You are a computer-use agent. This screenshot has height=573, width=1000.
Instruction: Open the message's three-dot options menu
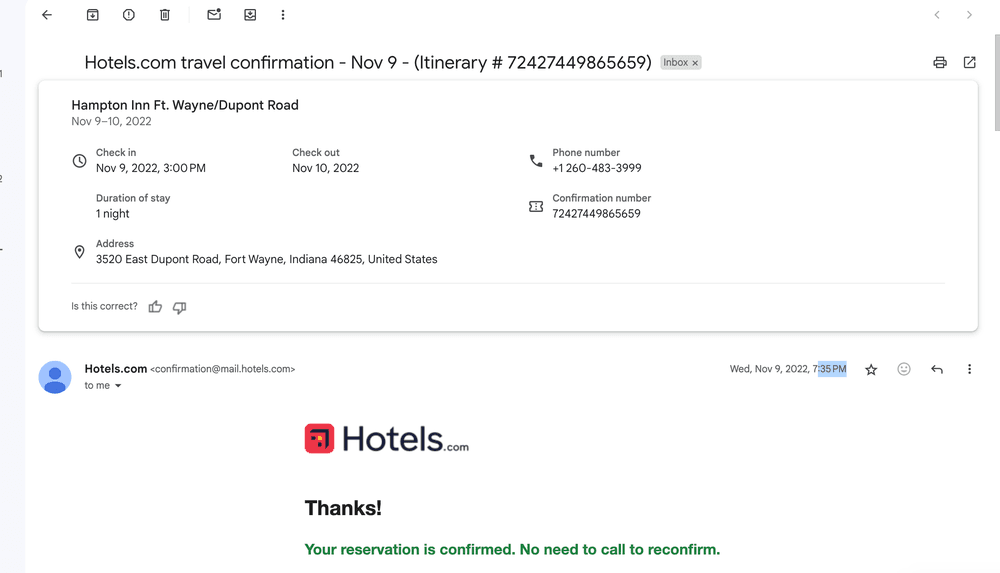[x=969, y=369]
